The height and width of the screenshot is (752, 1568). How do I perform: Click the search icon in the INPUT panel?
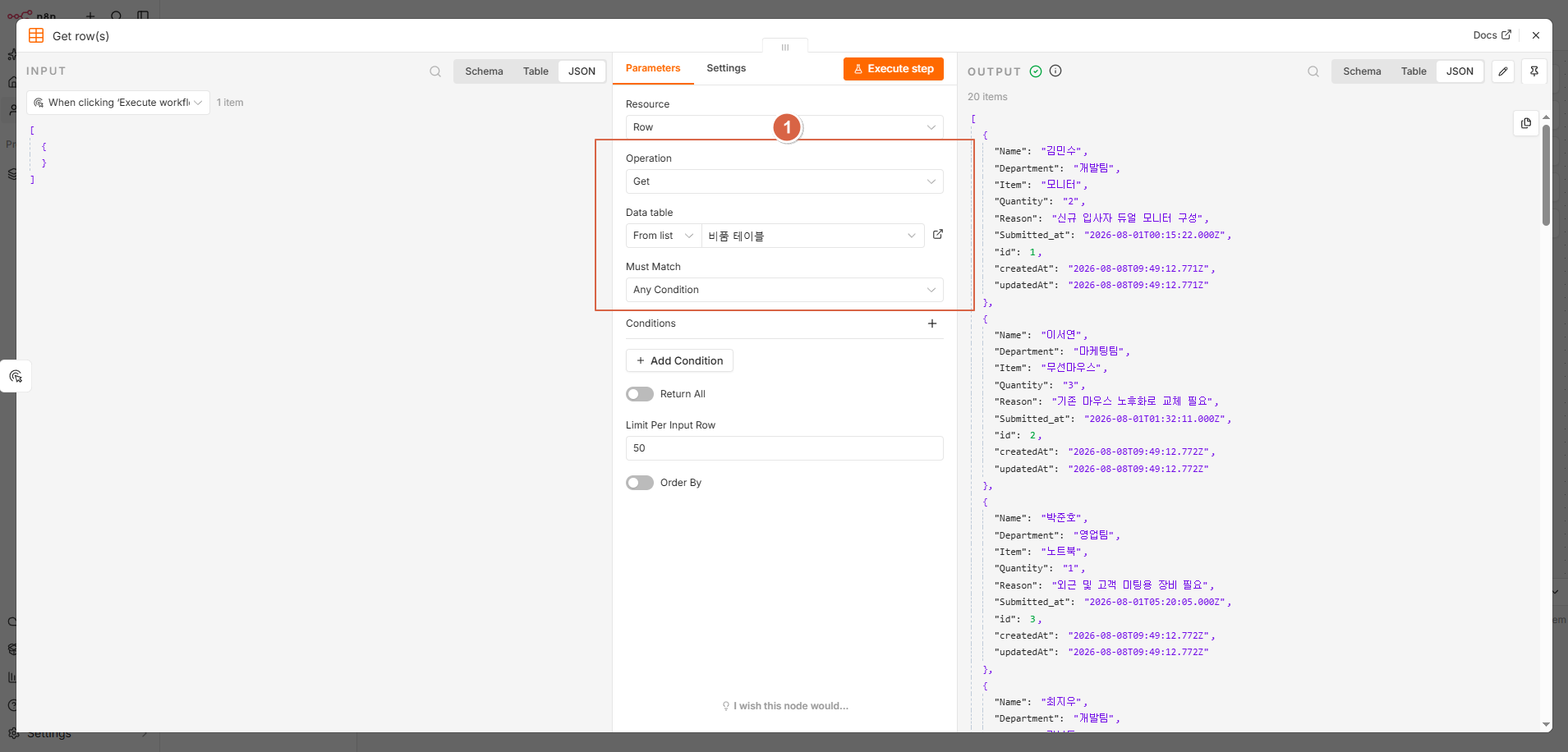coord(435,71)
